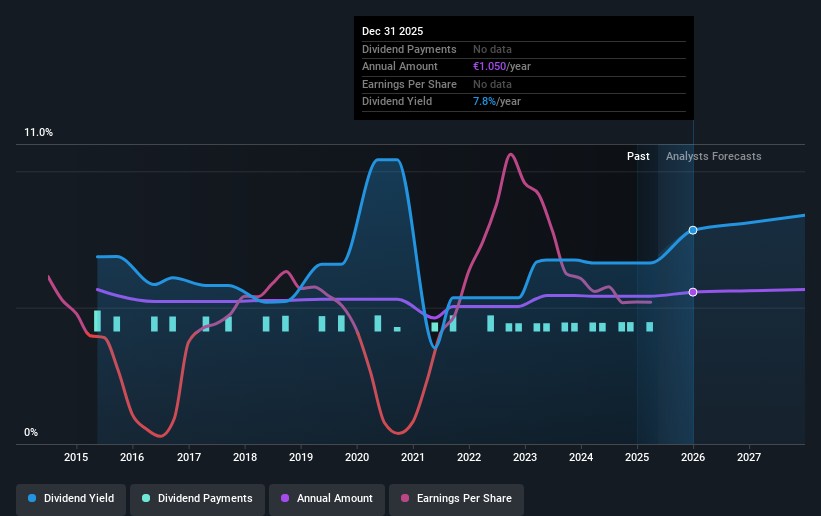821x516 pixels.
Task: Click the purple dot beside Annual Amount
Action: click(285, 498)
